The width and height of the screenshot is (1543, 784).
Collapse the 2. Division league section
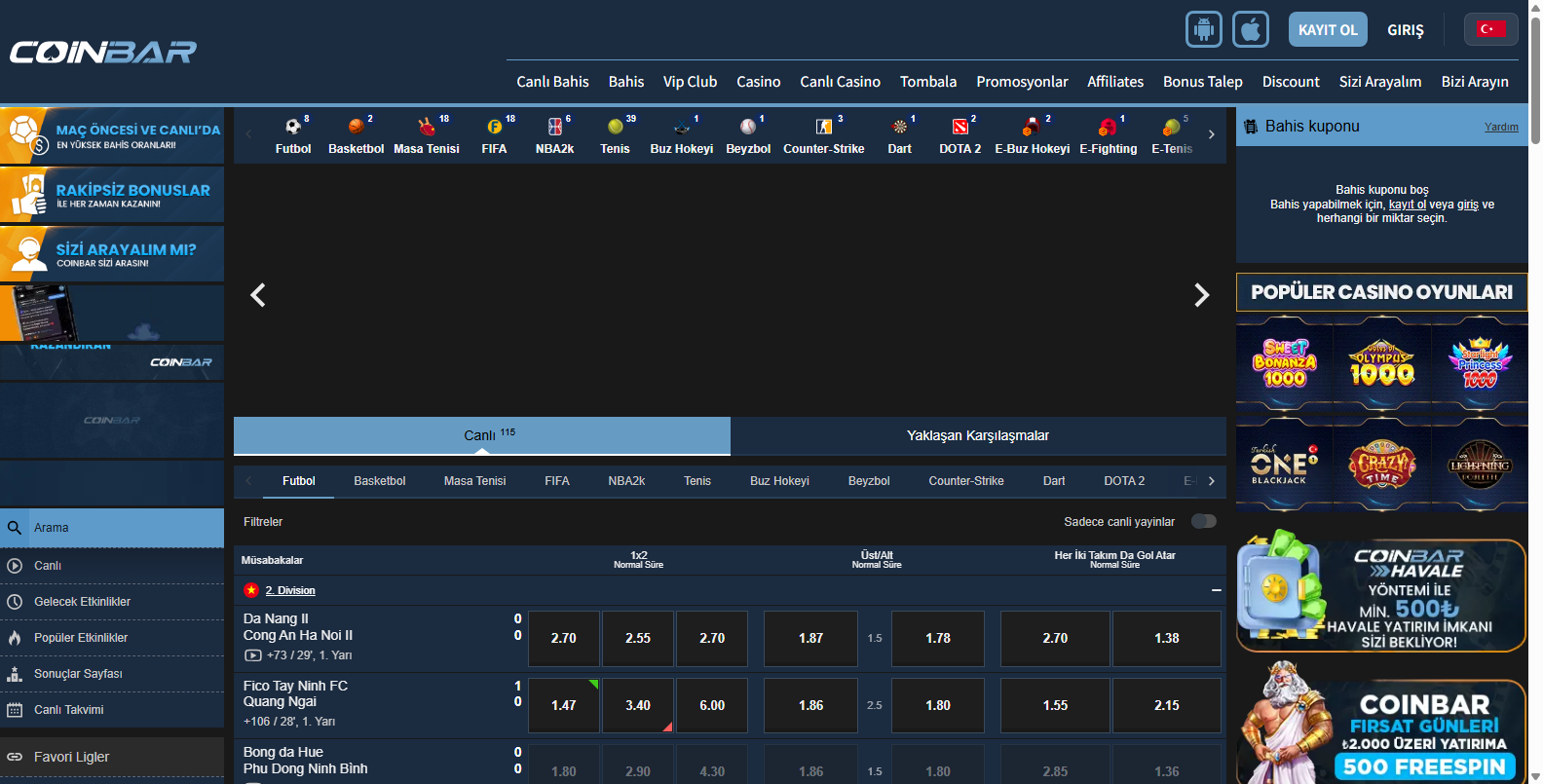tap(1216, 590)
